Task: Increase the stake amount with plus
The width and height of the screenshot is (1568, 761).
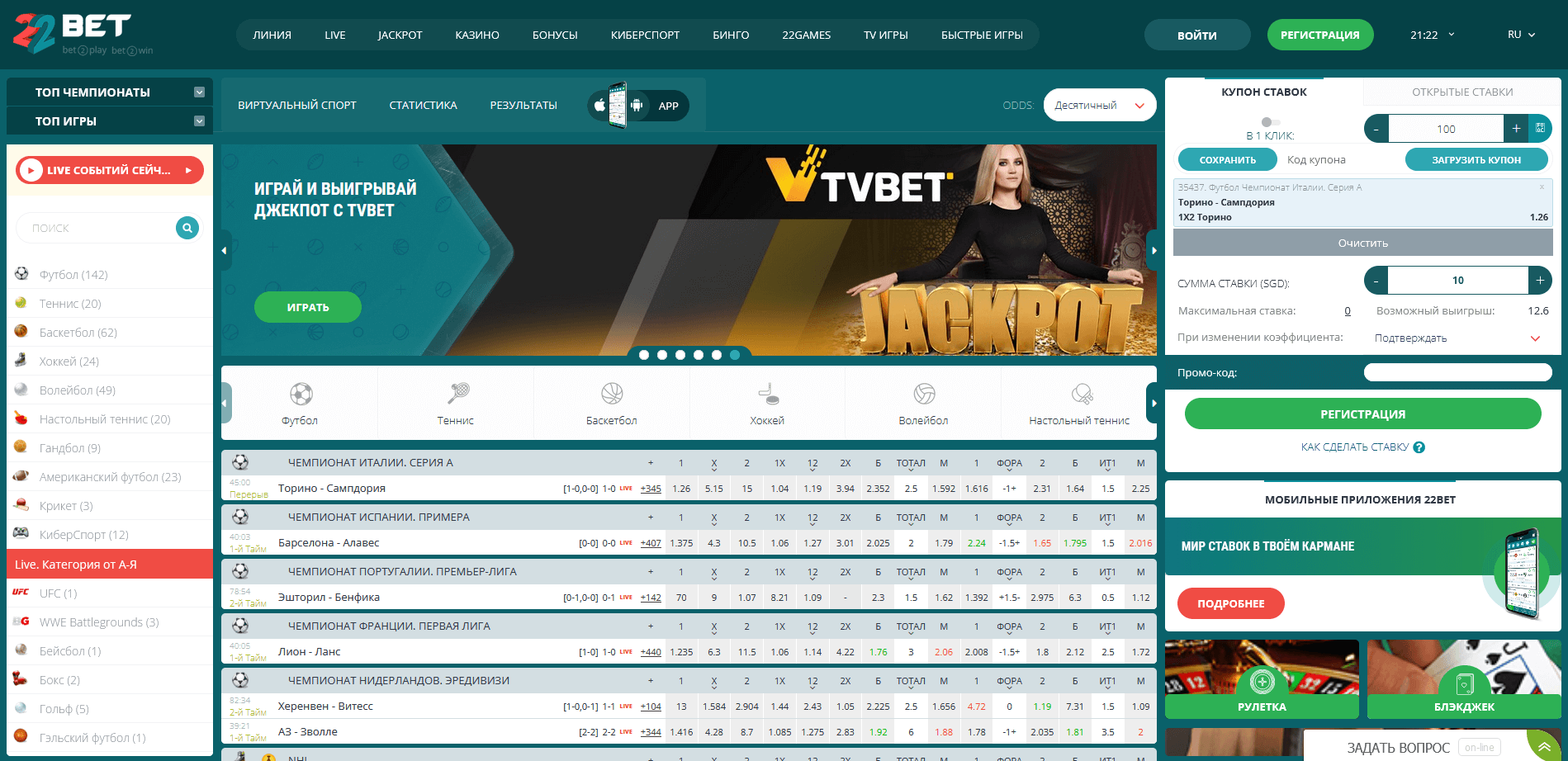Action: tap(1540, 280)
